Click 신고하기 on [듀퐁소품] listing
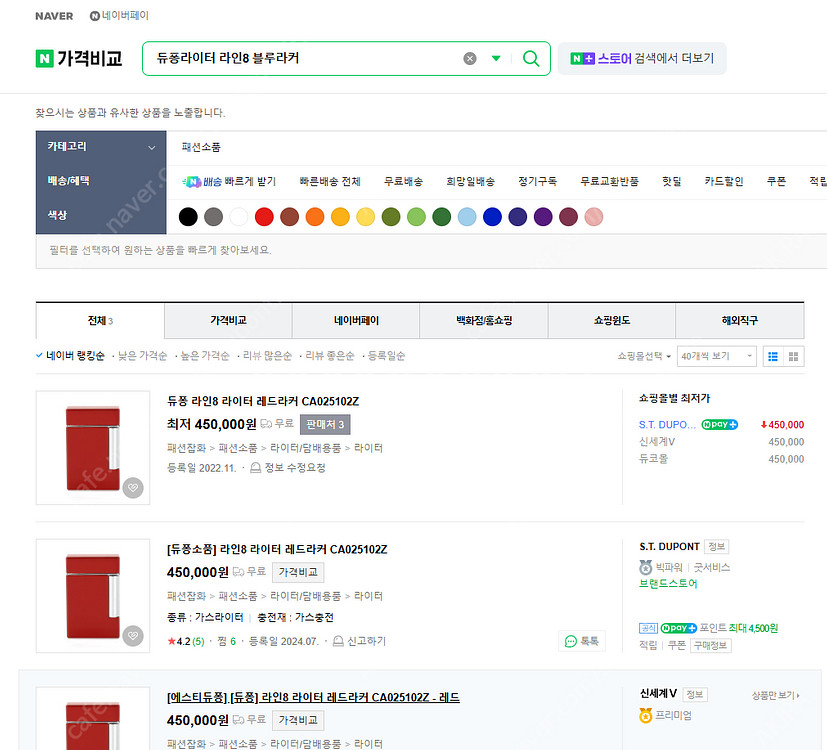The image size is (827, 750). point(359,641)
